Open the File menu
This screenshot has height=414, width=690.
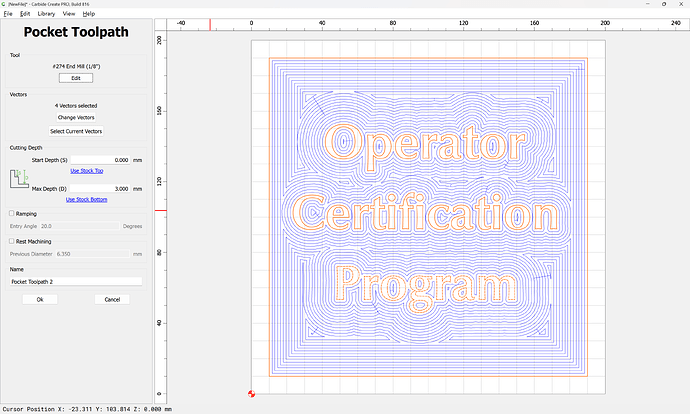(x=8, y=14)
